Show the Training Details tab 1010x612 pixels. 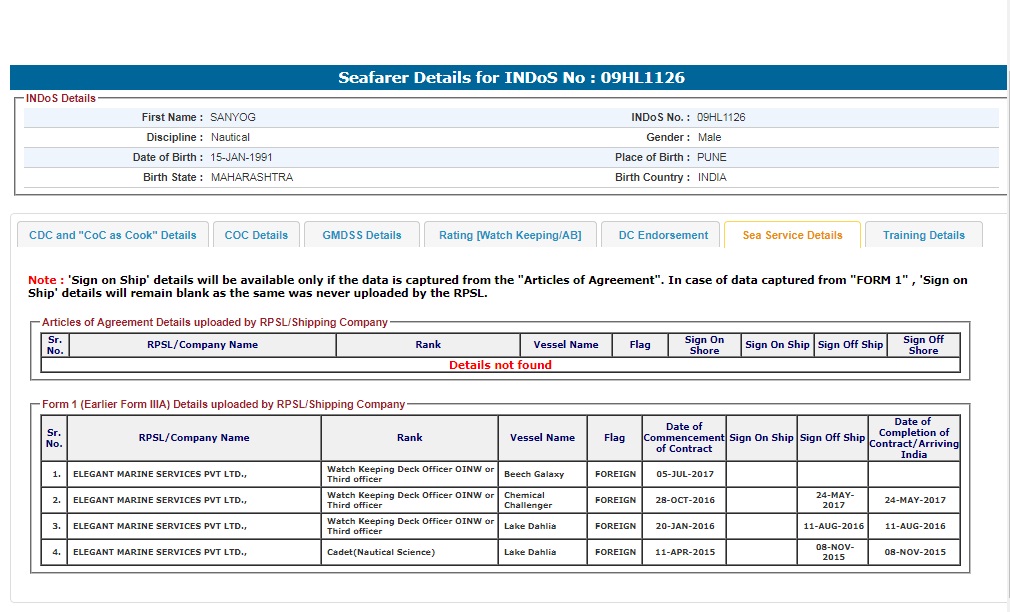(923, 235)
